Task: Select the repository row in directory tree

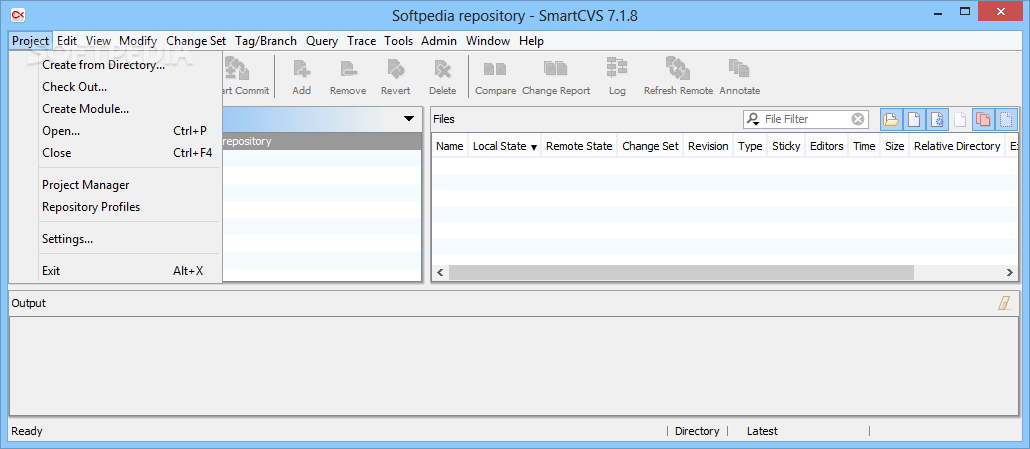Action: tap(322, 141)
